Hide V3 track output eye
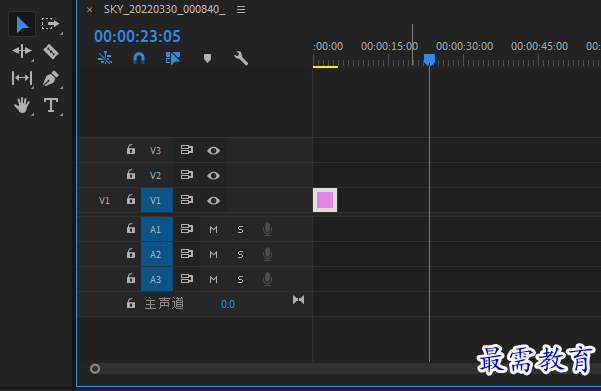Image resolution: width=601 pixels, height=391 pixels. click(213, 151)
